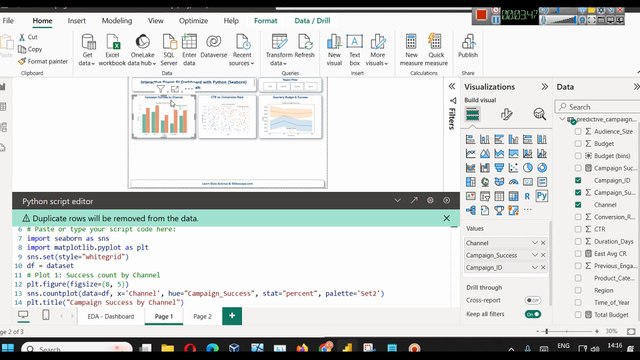Viewport: 640px width, 360px height.
Task: Pick the table visual
Action: pyautogui.click(x=499, y=196)
